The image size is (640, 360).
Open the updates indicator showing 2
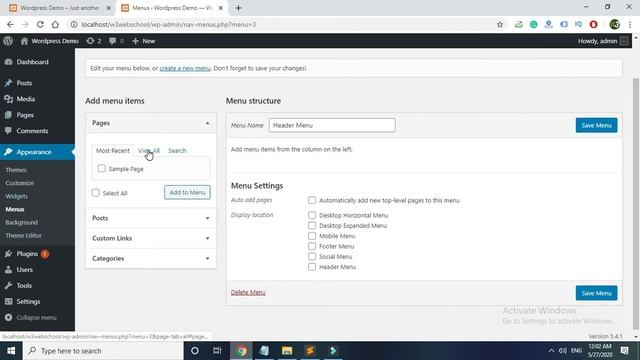click(x=94, y=41)
